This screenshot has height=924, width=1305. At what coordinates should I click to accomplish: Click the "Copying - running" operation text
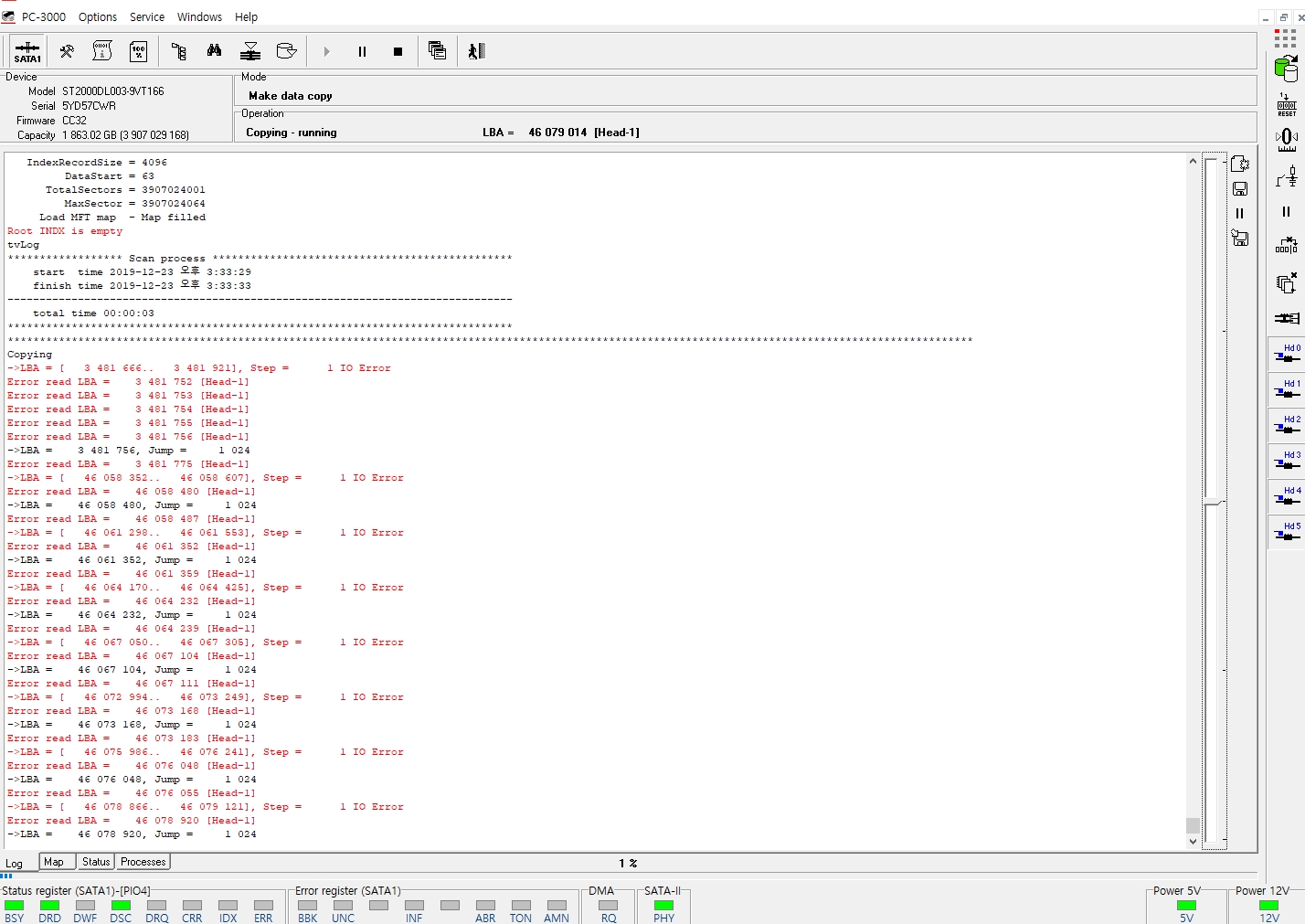(292, 133)
